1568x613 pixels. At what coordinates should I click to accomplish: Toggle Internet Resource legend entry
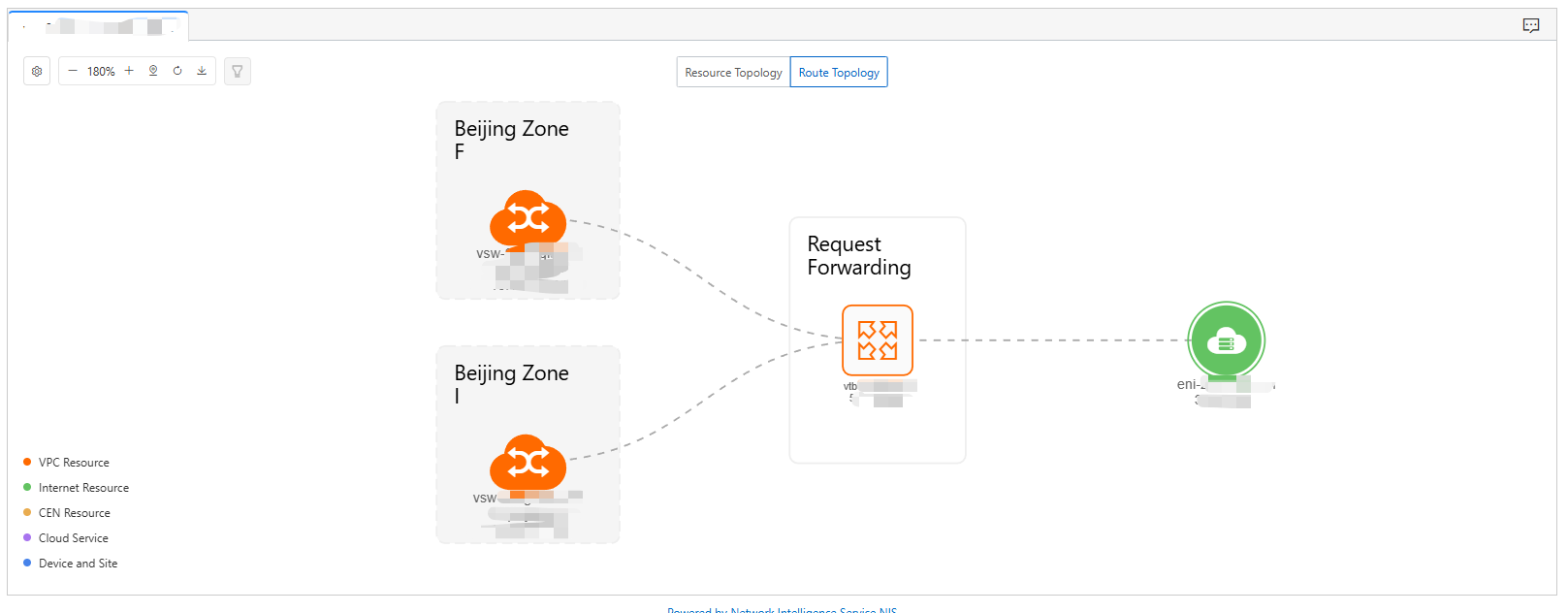pyautogui.click(x=77, y=488)
